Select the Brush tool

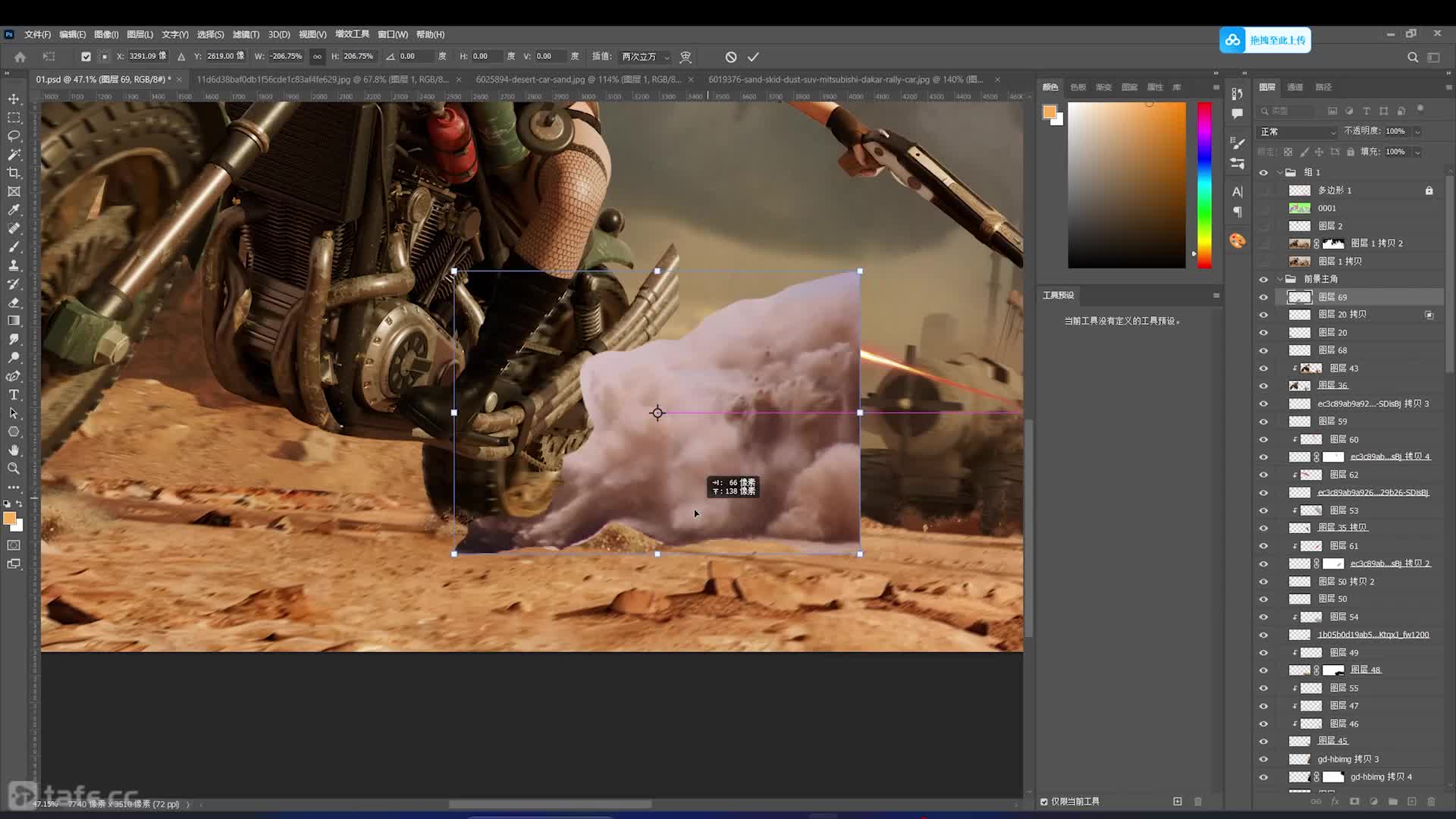point(14,247)
